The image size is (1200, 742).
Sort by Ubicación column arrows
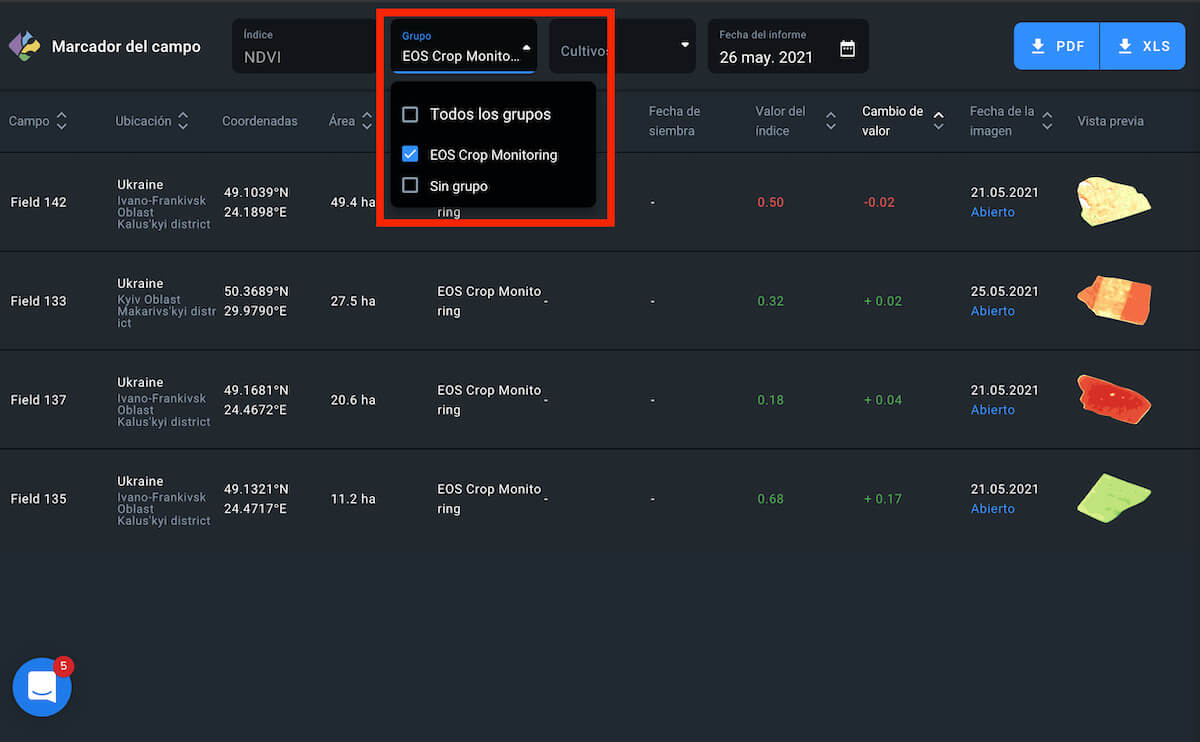click(183, 121)
